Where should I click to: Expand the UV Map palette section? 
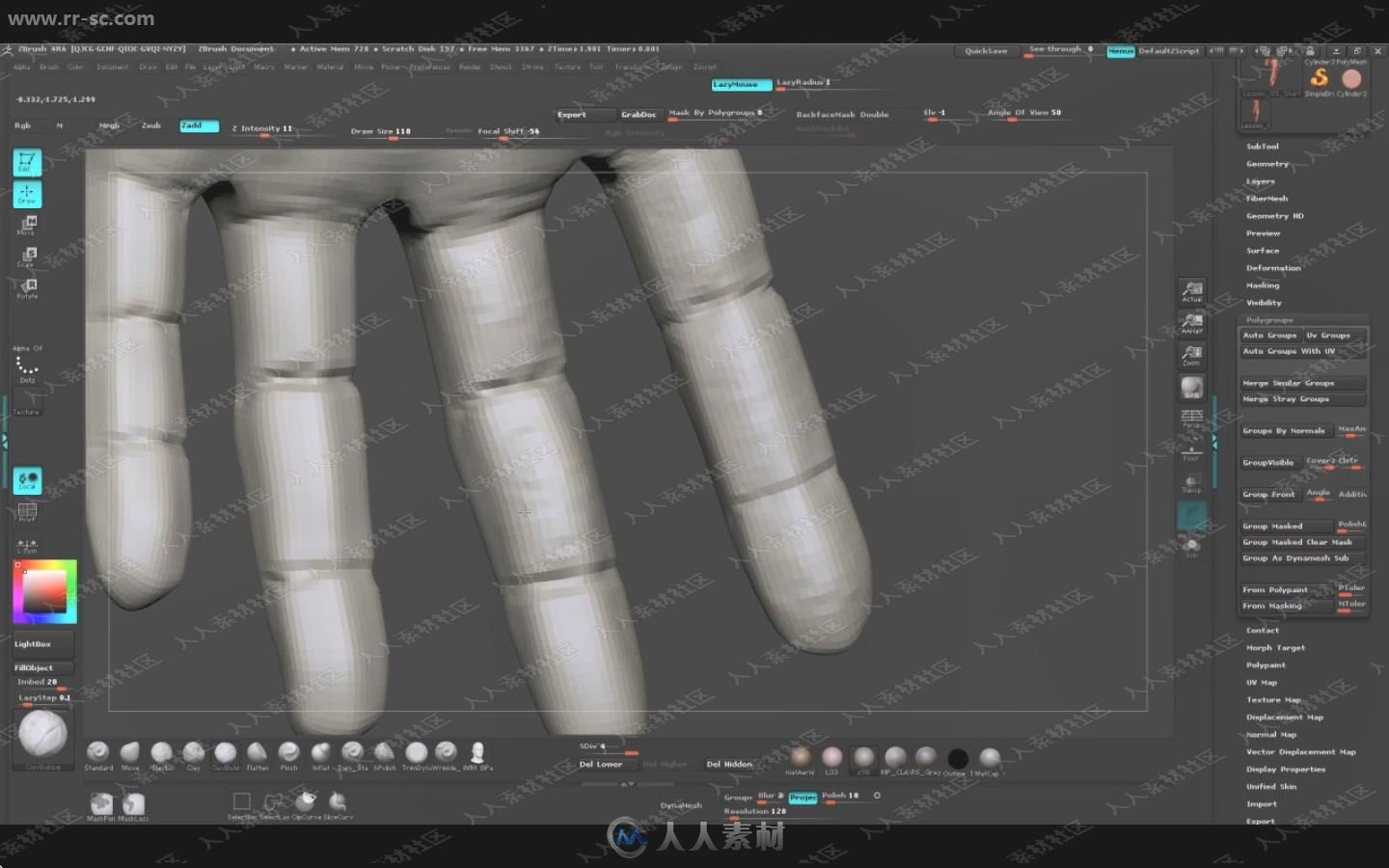coord(1261,683)
